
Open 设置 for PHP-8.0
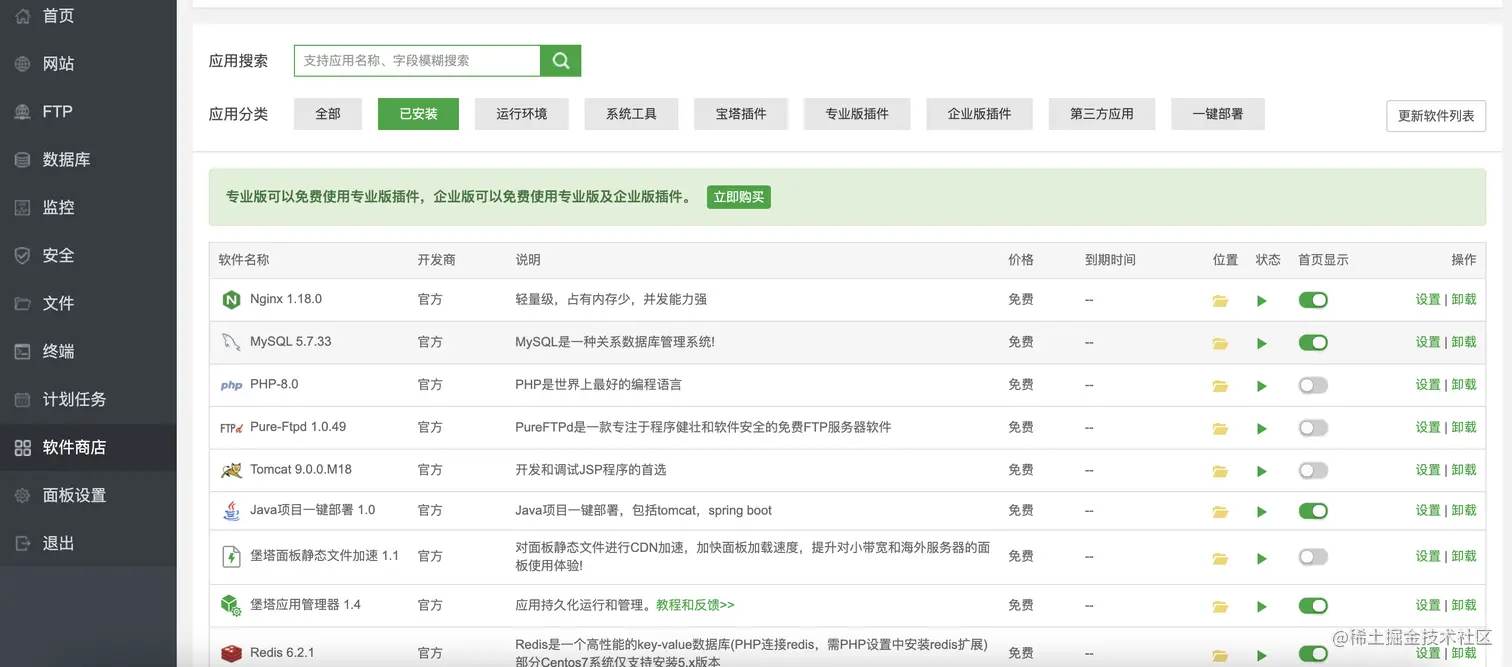pos(1428,385)
